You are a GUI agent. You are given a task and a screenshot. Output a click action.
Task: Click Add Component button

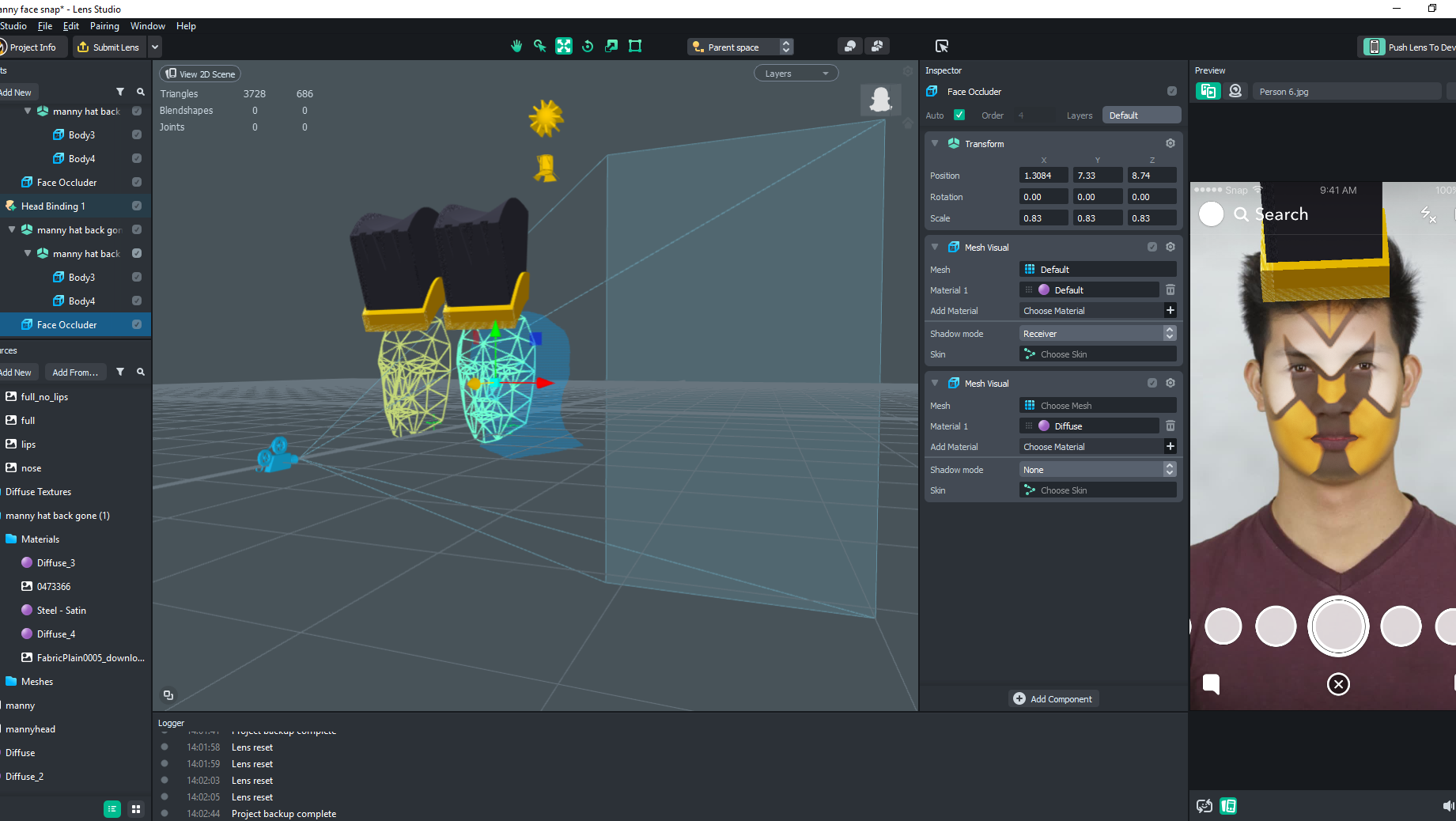(1053, 698)
